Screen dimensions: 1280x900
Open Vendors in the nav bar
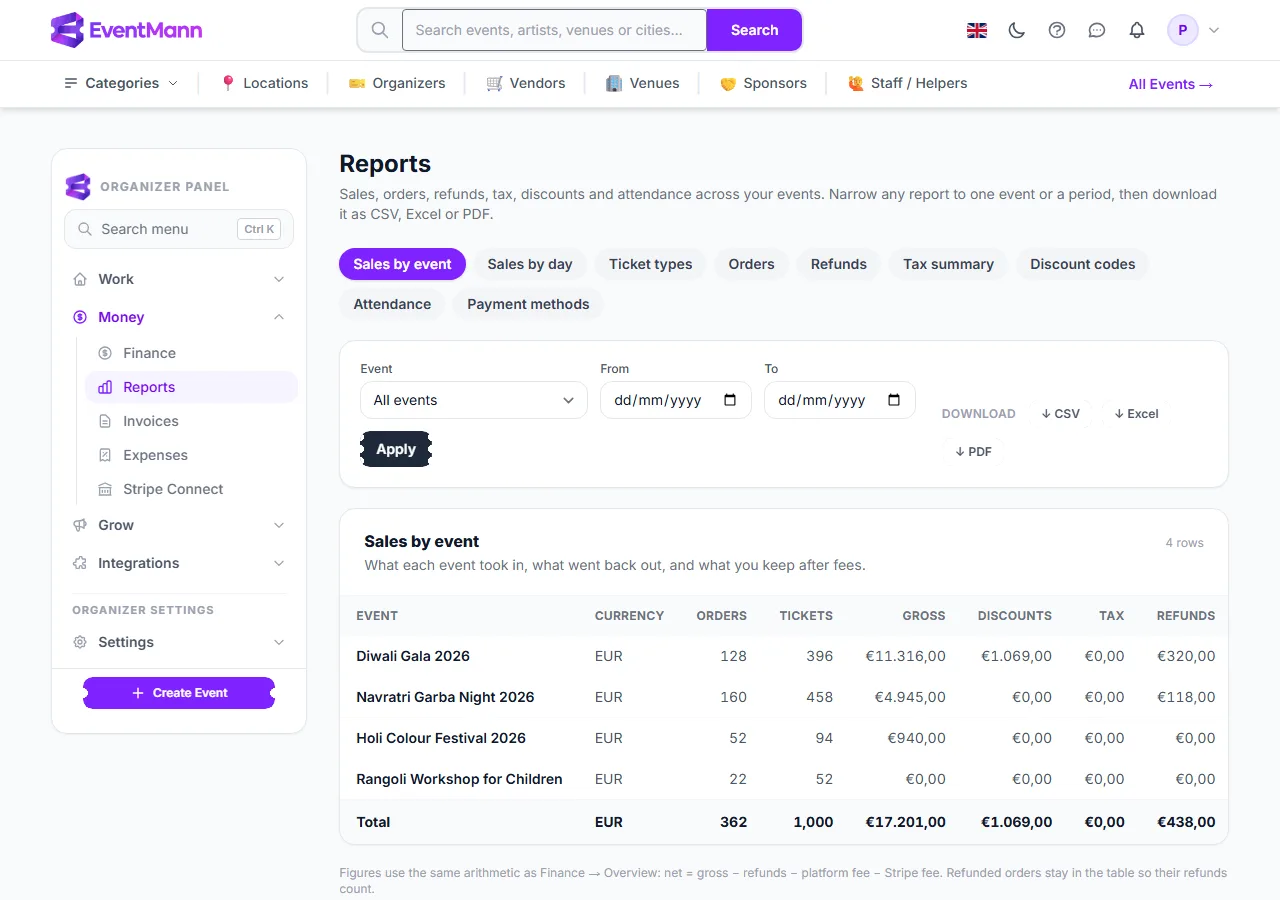click(526, 83)
